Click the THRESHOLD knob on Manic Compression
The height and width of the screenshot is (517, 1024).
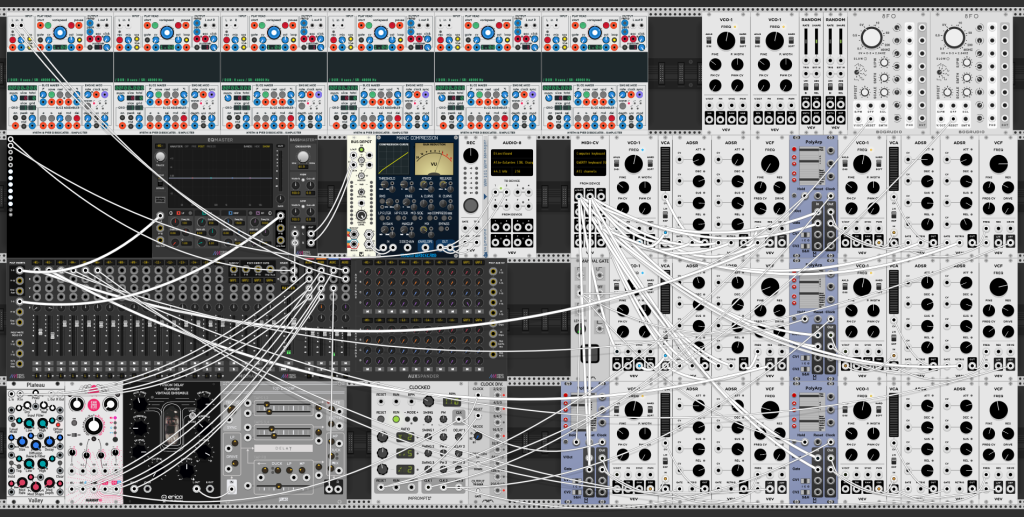[385, 184]
